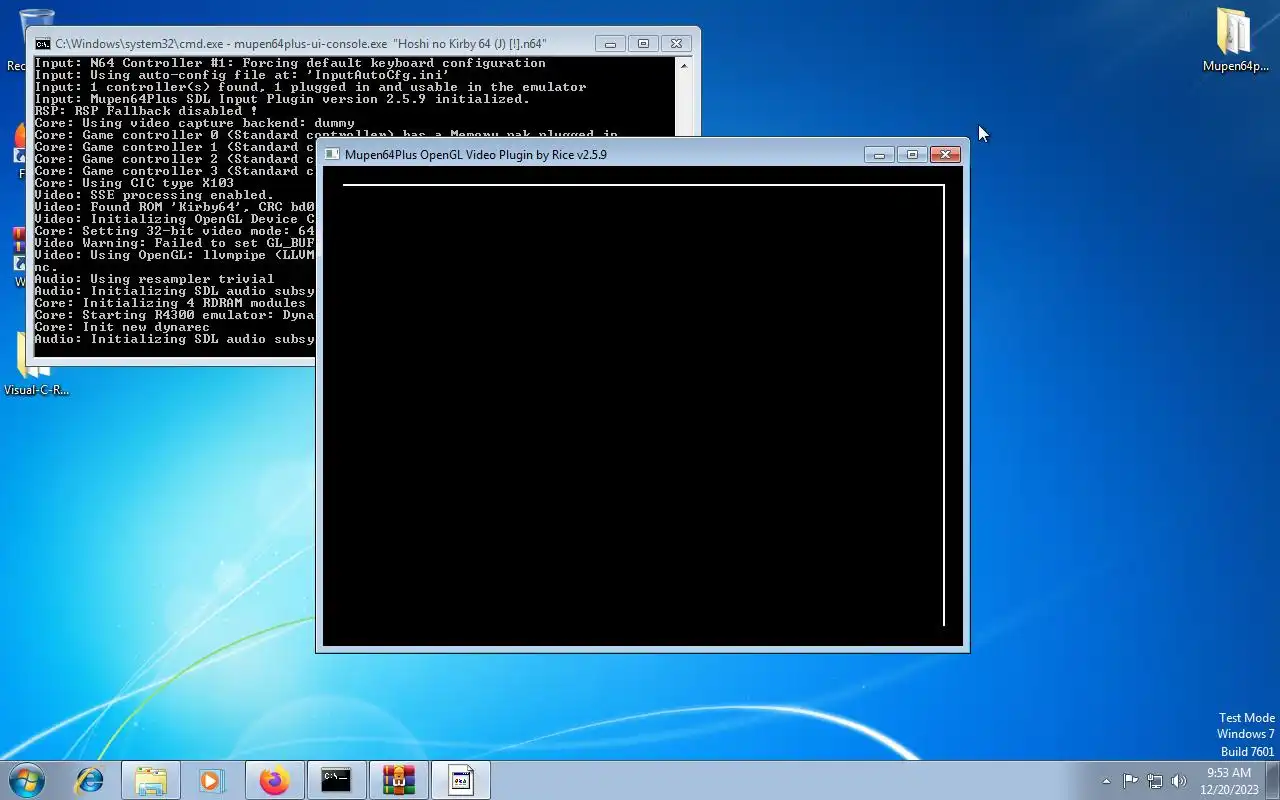1280x800 pixels.
Task: Click the 'Initializing 4 RDRAM modules' line
Action: pos(170,303)
